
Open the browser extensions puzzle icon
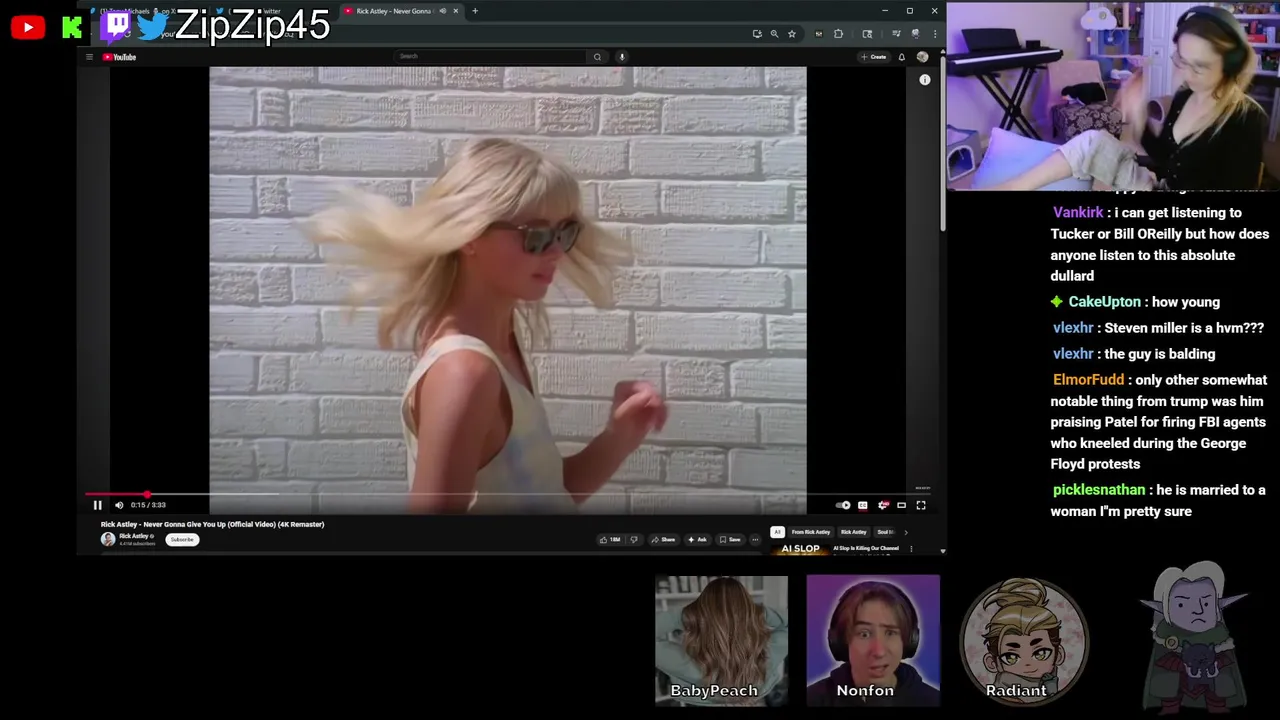(x=838, y=34)
